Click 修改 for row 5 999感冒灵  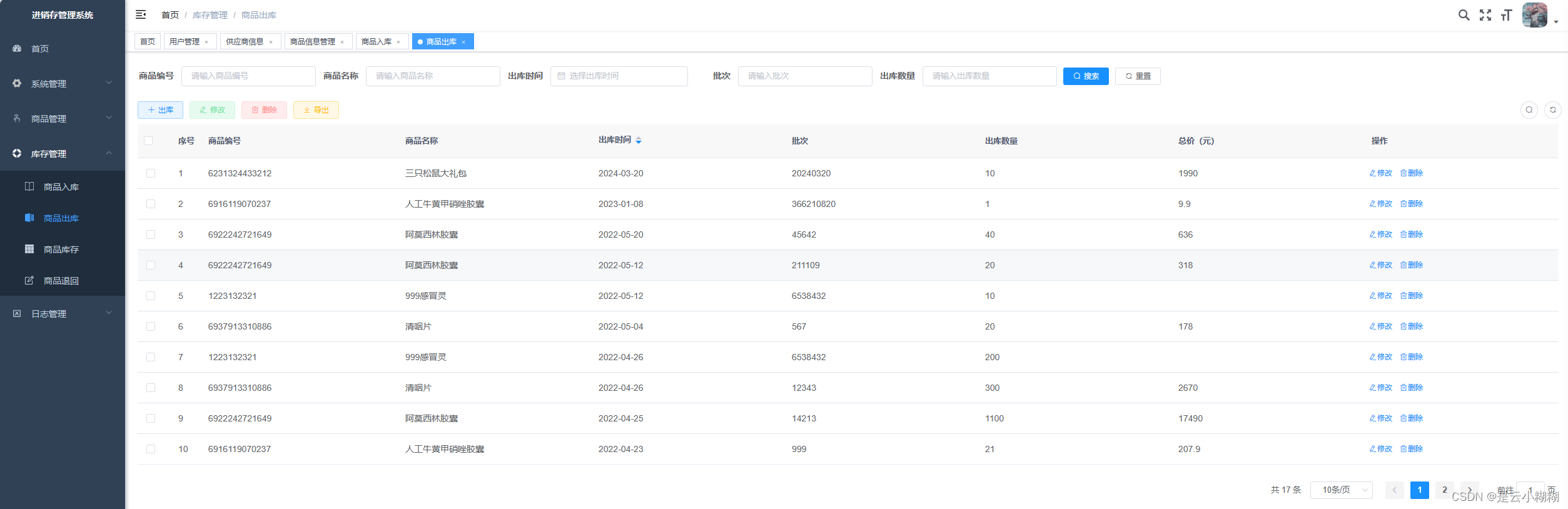1381,296
